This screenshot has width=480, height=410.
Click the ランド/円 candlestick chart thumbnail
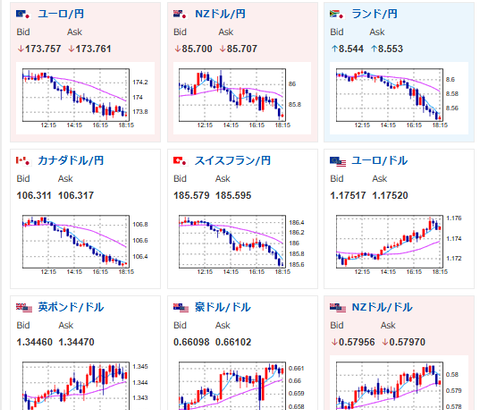399,98
